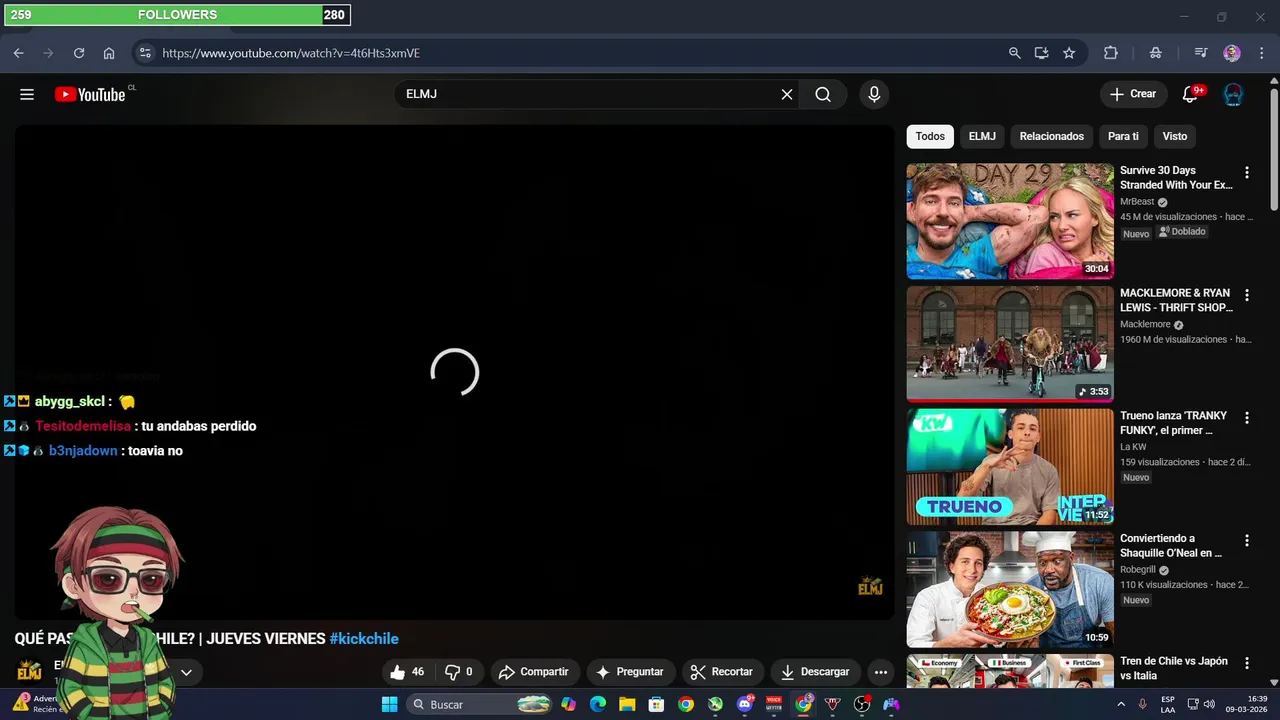Open the browser home page icon
Image resolution: width=1280 pixels, height=720 pixels.
109,53
